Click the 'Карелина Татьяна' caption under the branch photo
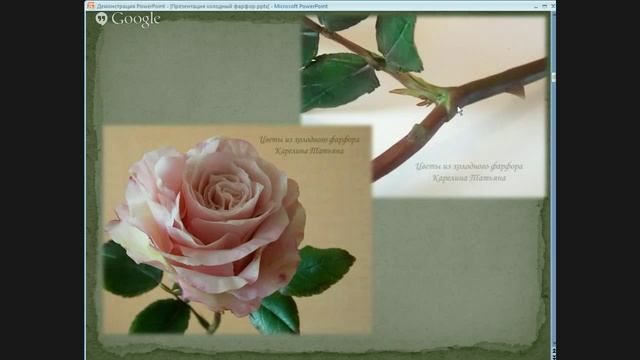 (469, 178)
